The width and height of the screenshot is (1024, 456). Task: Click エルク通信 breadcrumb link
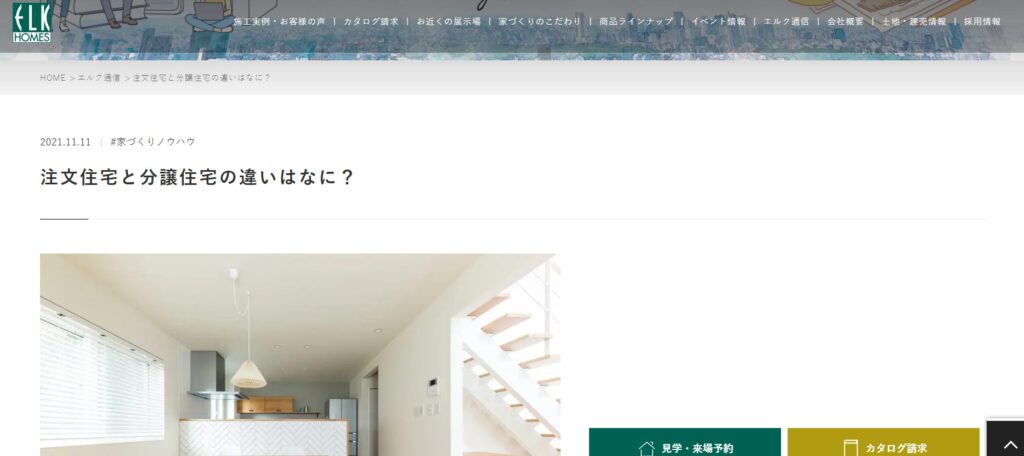click(x=99, y=78)
